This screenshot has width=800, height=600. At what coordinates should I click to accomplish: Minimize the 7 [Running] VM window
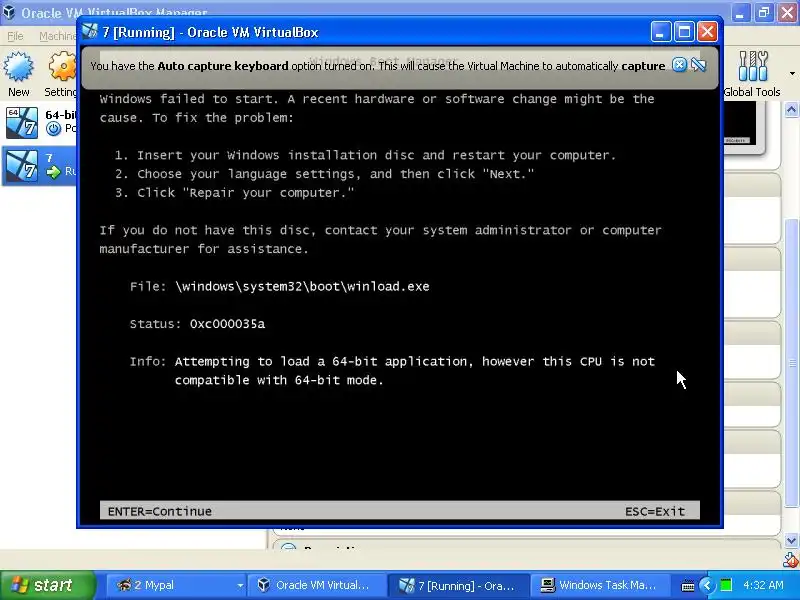coord(660,32)
